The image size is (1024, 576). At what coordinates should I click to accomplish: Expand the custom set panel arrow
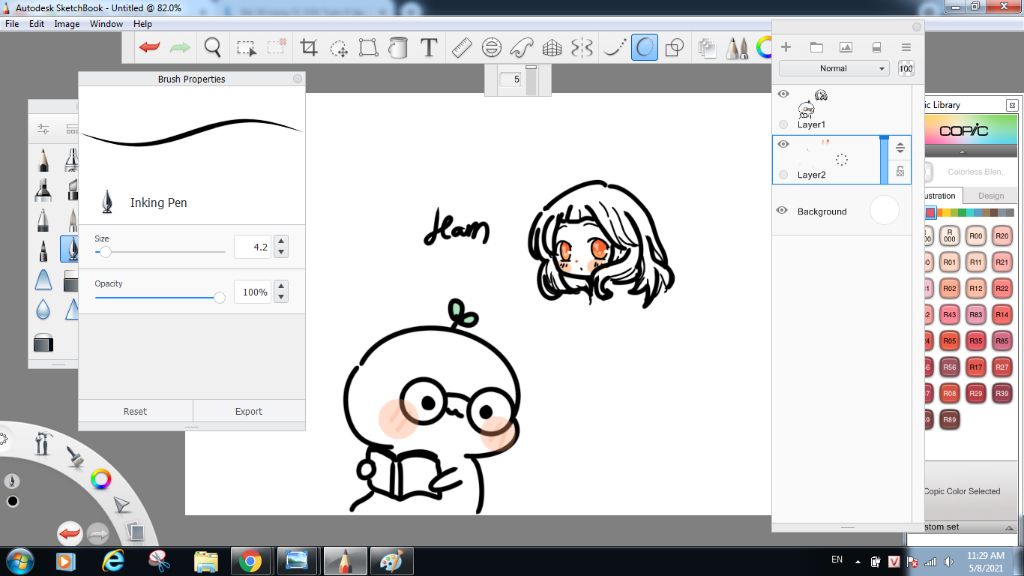pos(1009,527)
